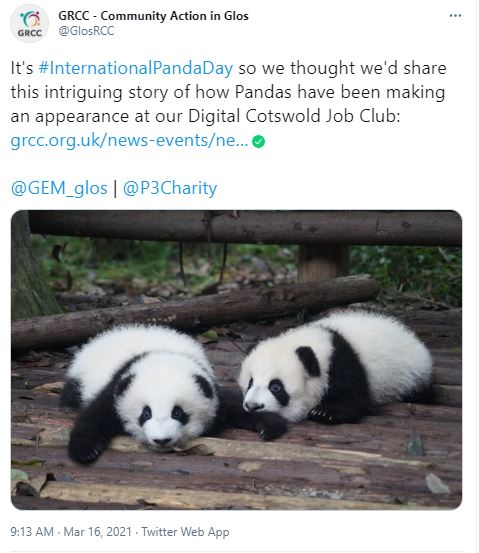Open the tweet's three-dot more menu
Image resolution: width=479 pixels, height=553 pixels.
[455, 16]
